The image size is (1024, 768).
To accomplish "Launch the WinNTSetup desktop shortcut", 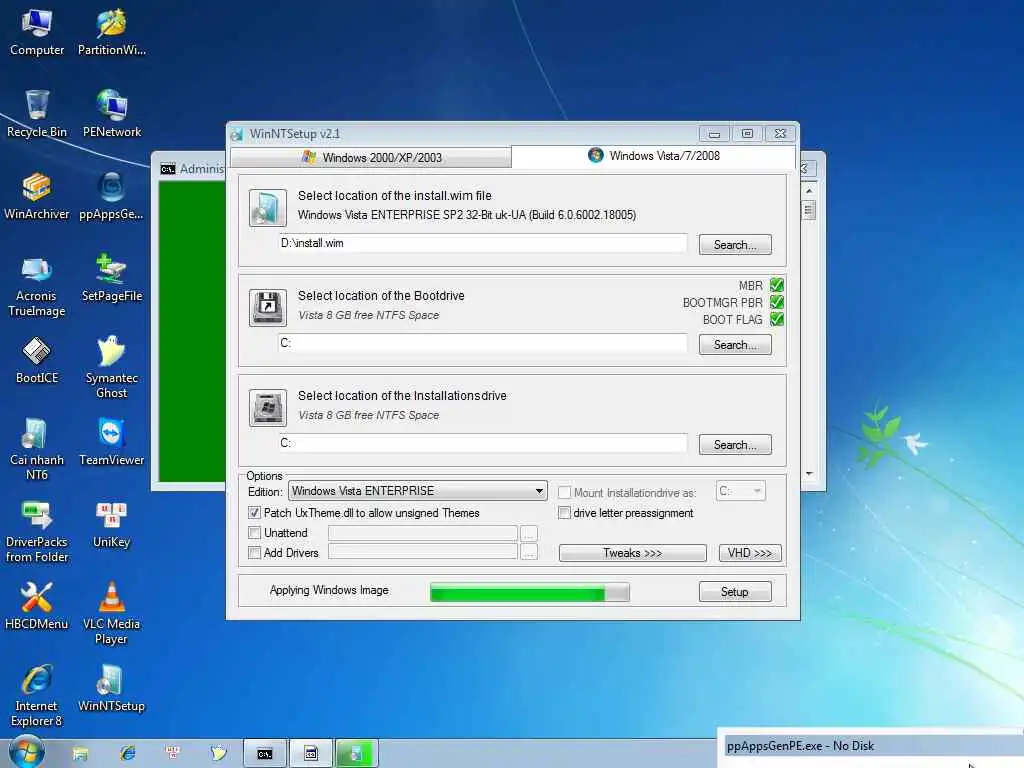I will pyautogui.click(x=112, y=688).
